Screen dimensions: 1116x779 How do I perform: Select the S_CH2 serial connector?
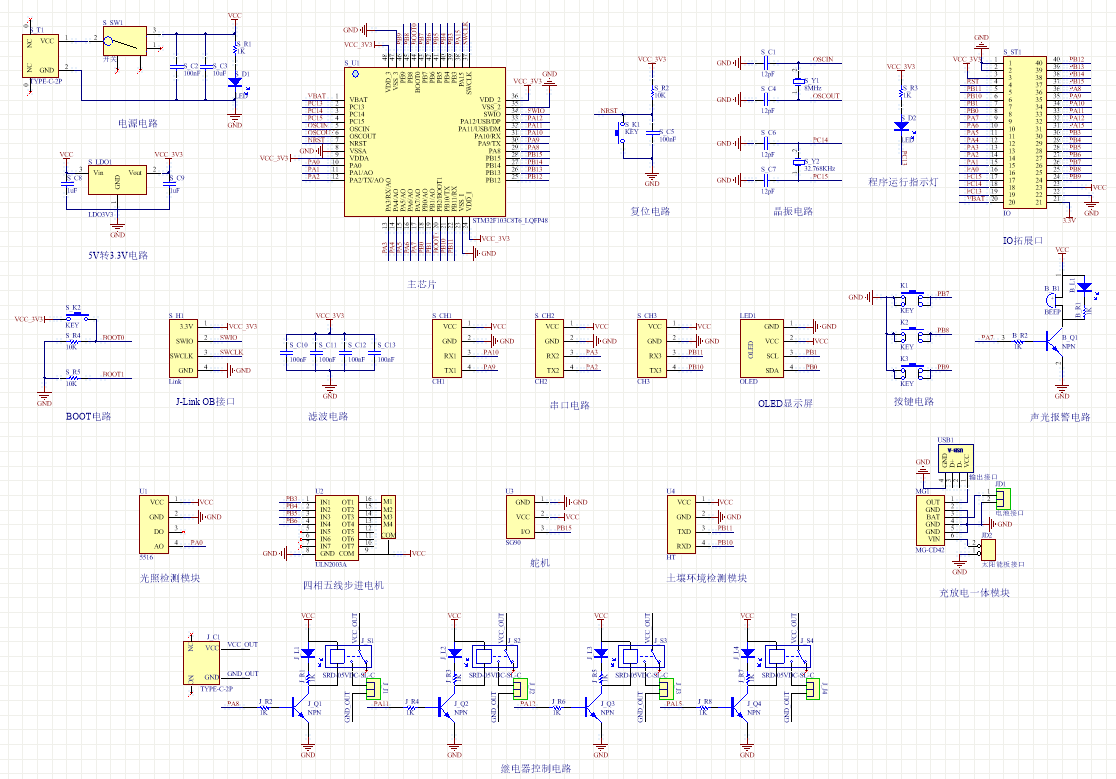pyautogui.click(x=549, y=349)
